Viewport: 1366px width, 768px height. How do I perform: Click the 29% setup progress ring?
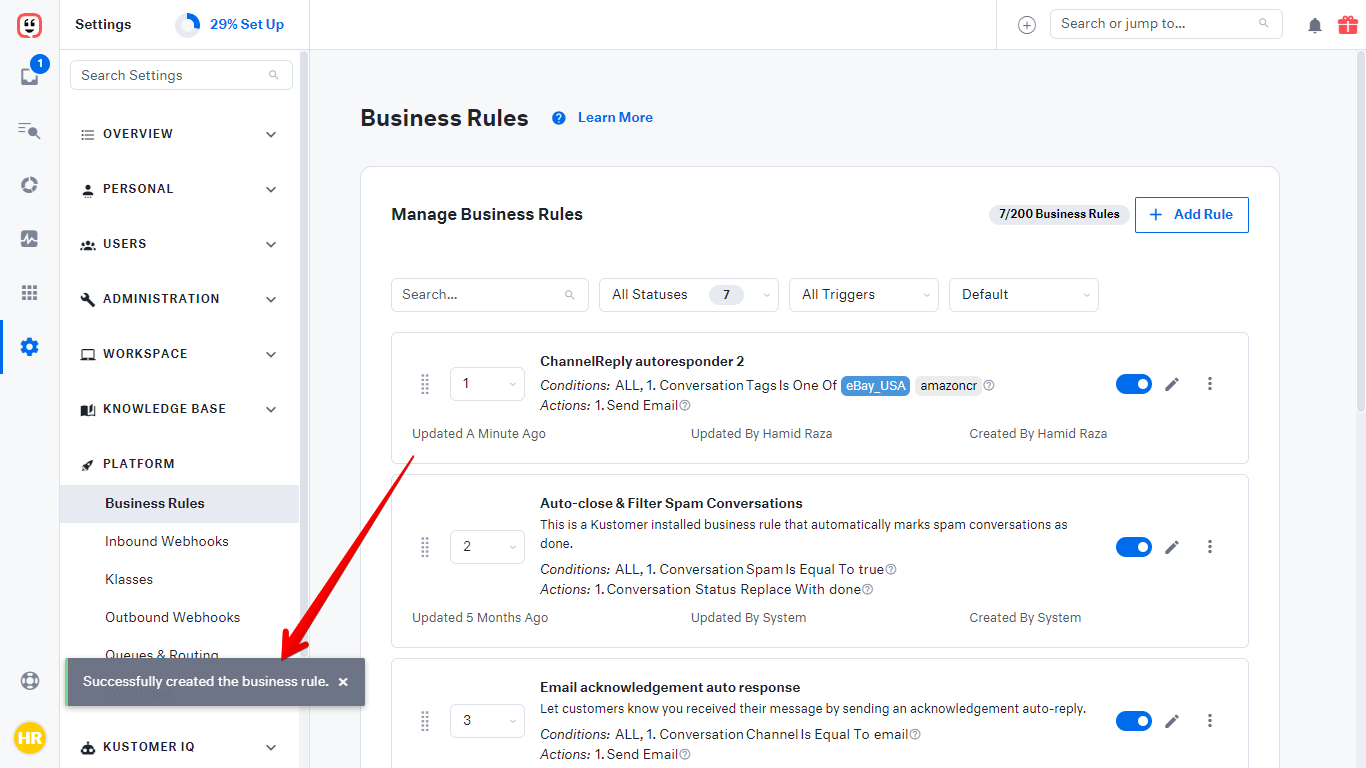coord(187,25)
